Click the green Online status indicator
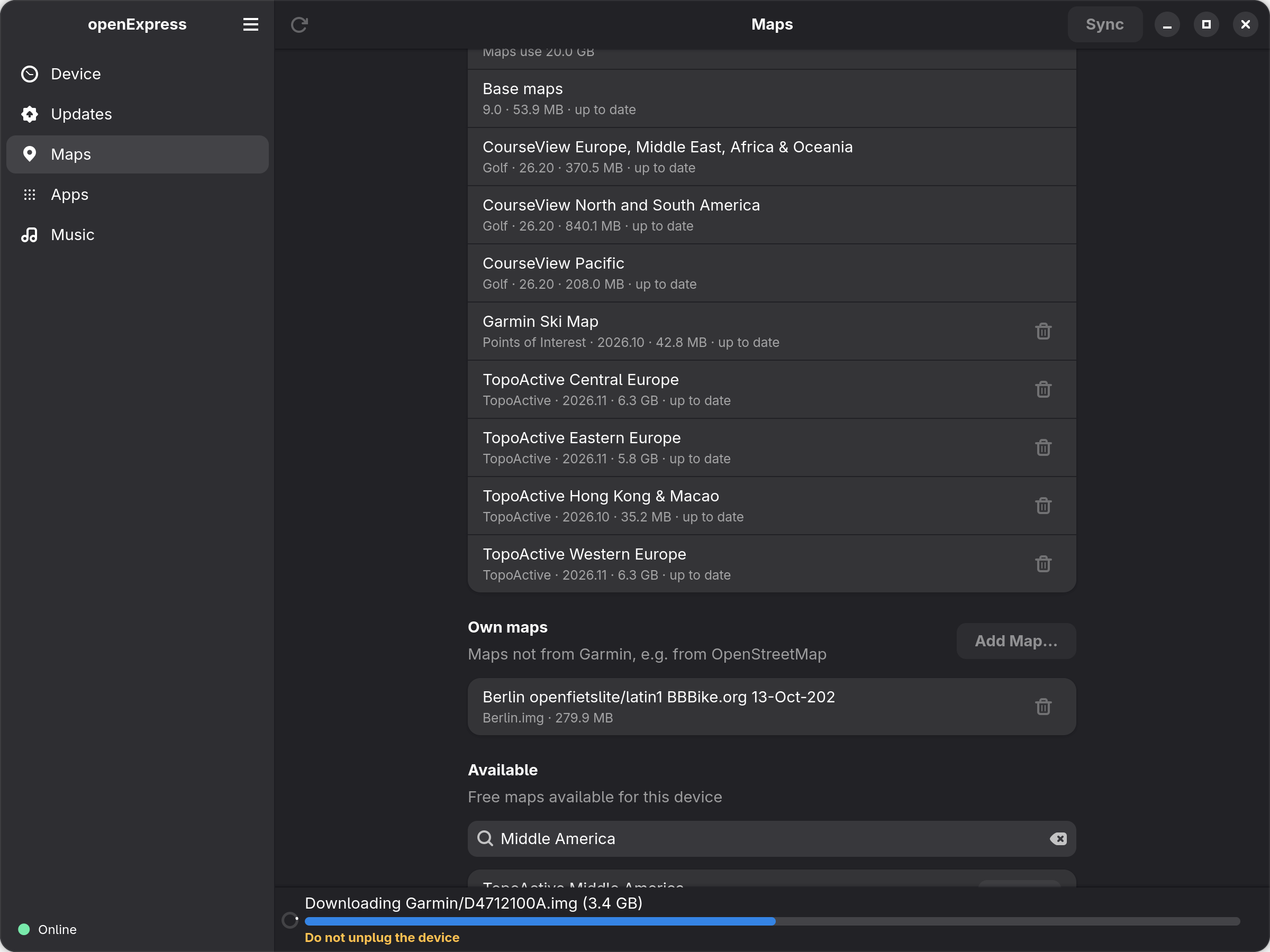The width and height of the screenshot is (1270, 952). pos(24,929)
